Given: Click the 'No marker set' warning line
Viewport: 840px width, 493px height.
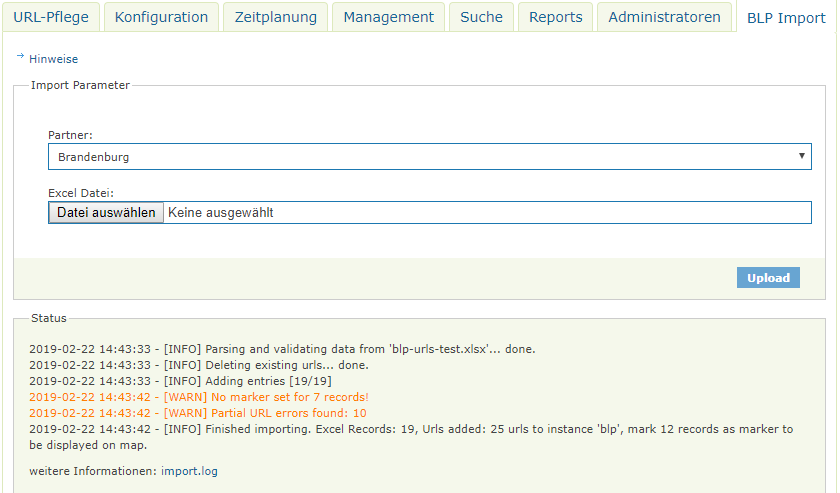Looking at the screenshot, I should pyautogui.click(x=198, y=397).
